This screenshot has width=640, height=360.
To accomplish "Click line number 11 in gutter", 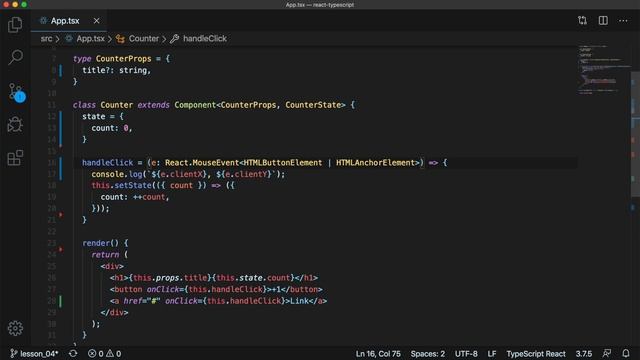I will [51, 105].
